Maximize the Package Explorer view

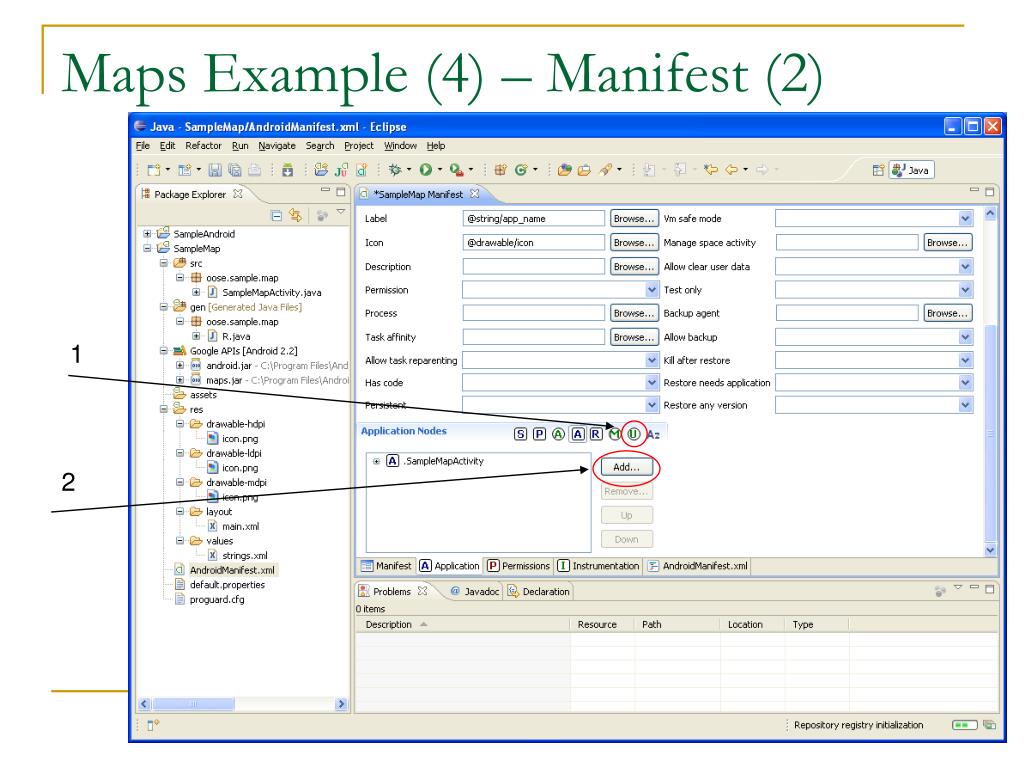[x=341, y=191]
